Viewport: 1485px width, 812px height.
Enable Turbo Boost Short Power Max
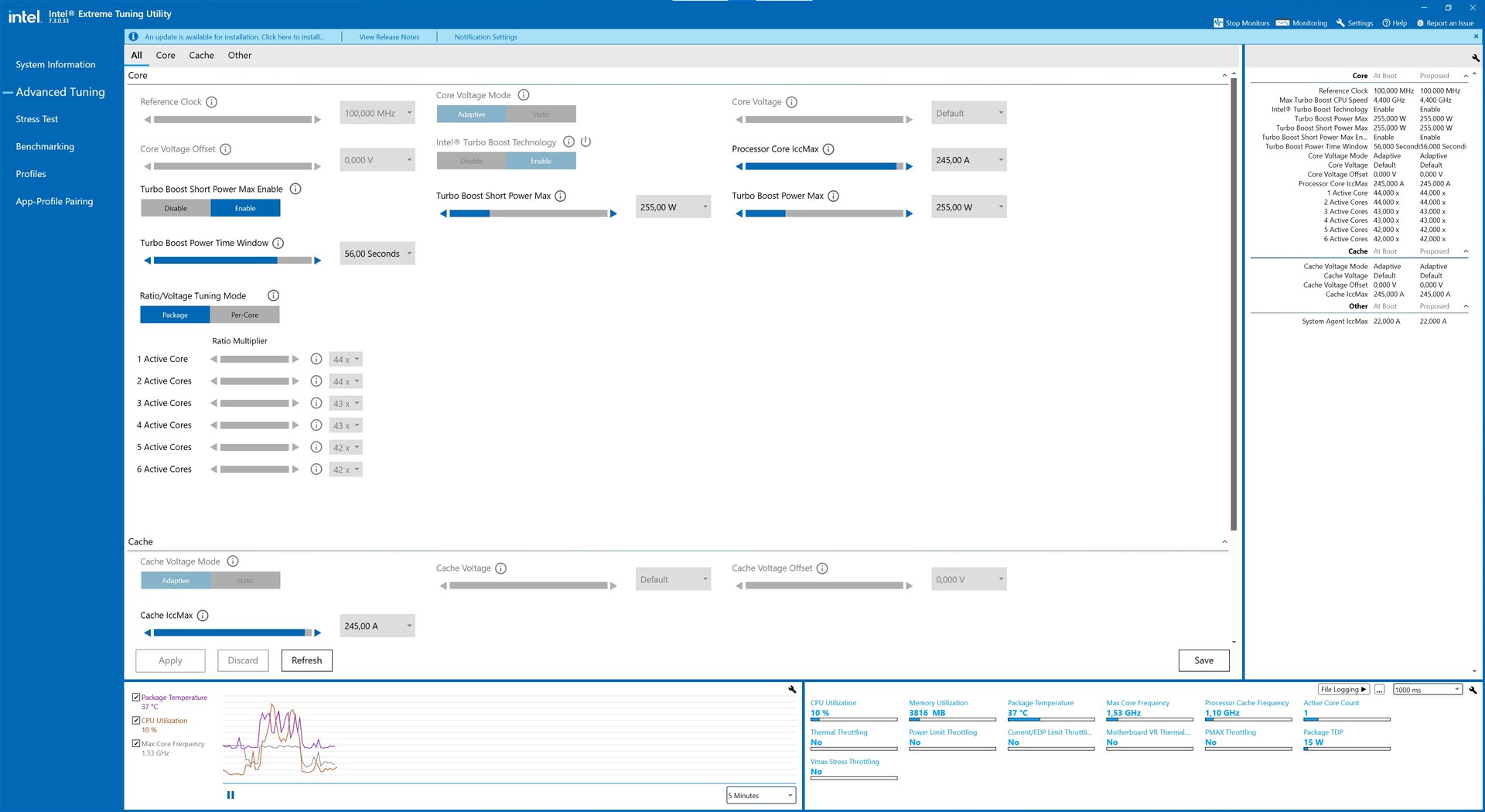(x=245, y=208)
